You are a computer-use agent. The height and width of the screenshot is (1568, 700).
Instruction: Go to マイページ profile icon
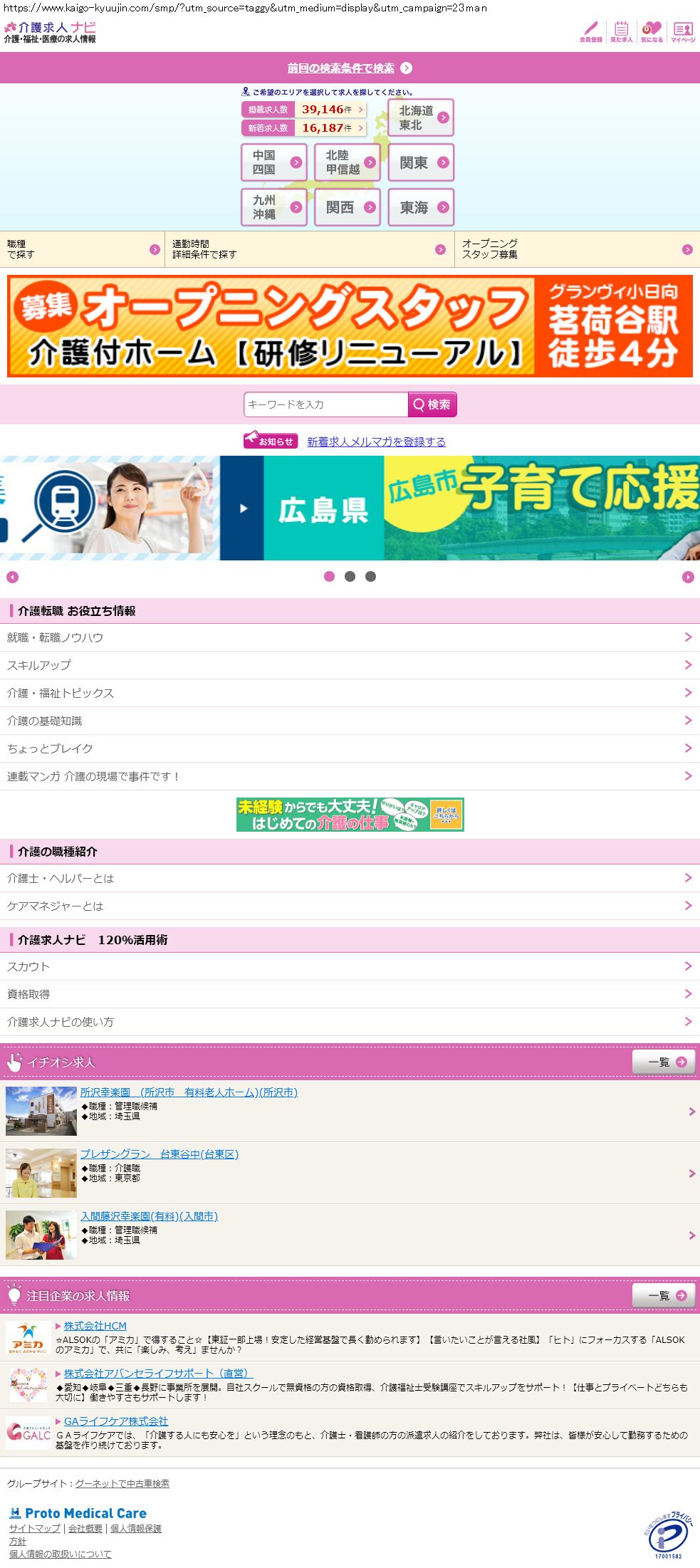click(683, 31)
